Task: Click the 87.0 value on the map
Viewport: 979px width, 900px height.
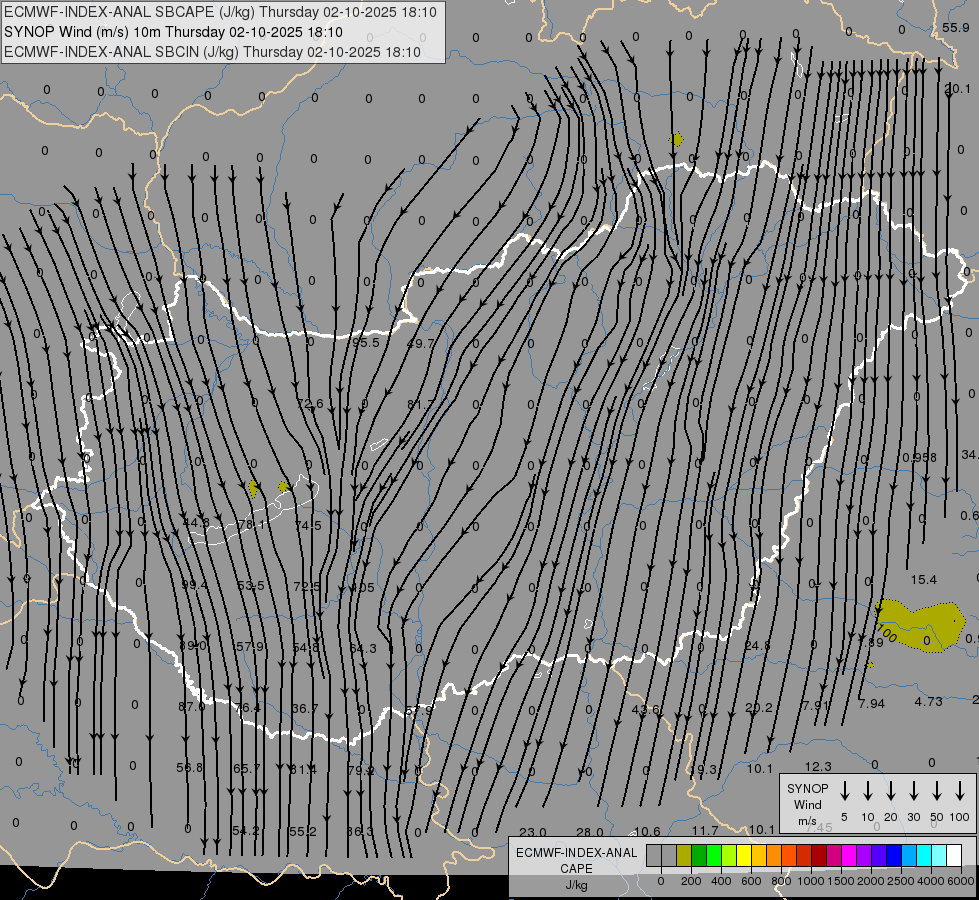Action: point(192,706)
